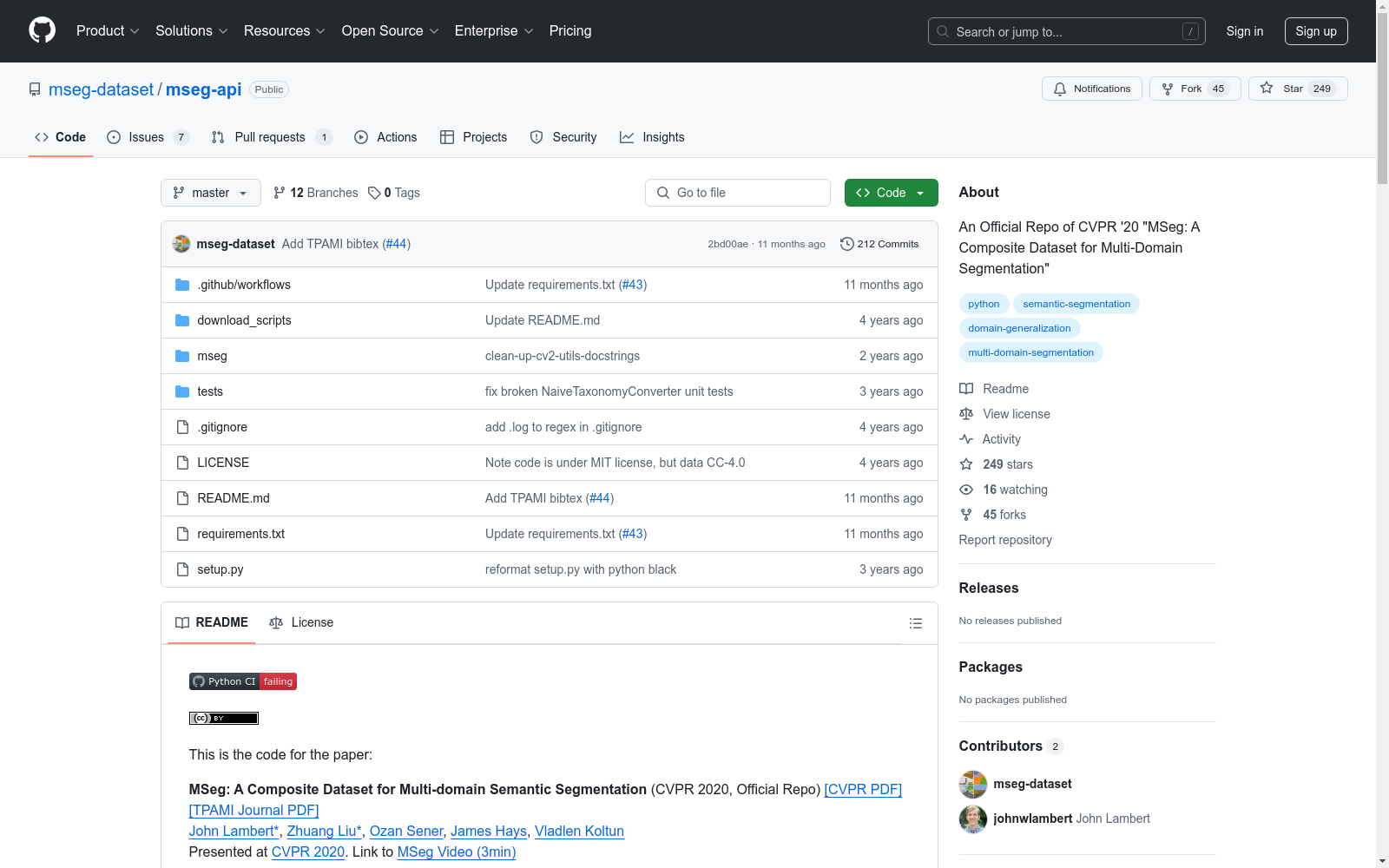
Task: Expand the Solutions menu
Action: (192, 30)
